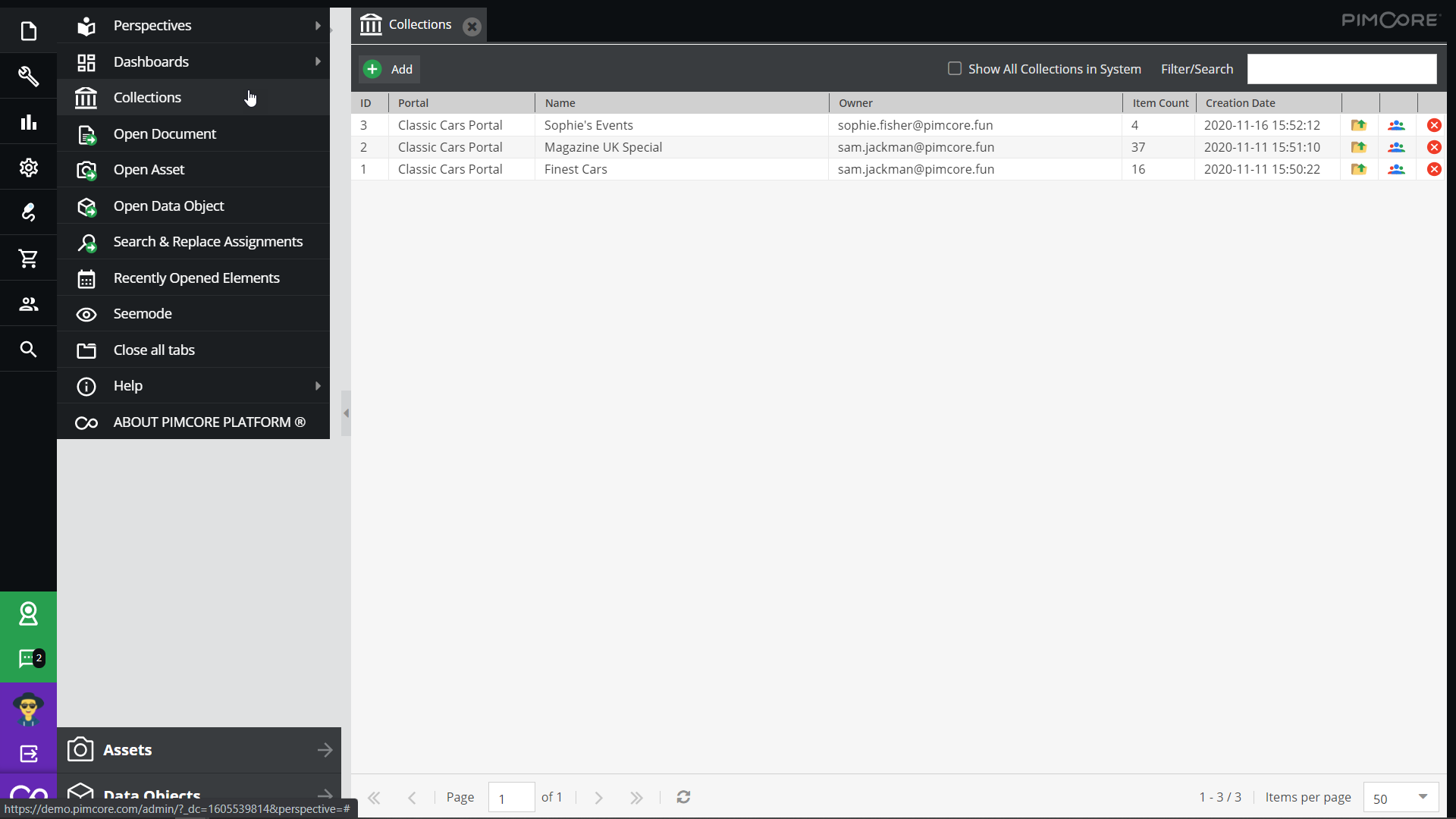1456x819 pixels.
Task: Open Recently Opened Elements
Action: coord(193,278)
